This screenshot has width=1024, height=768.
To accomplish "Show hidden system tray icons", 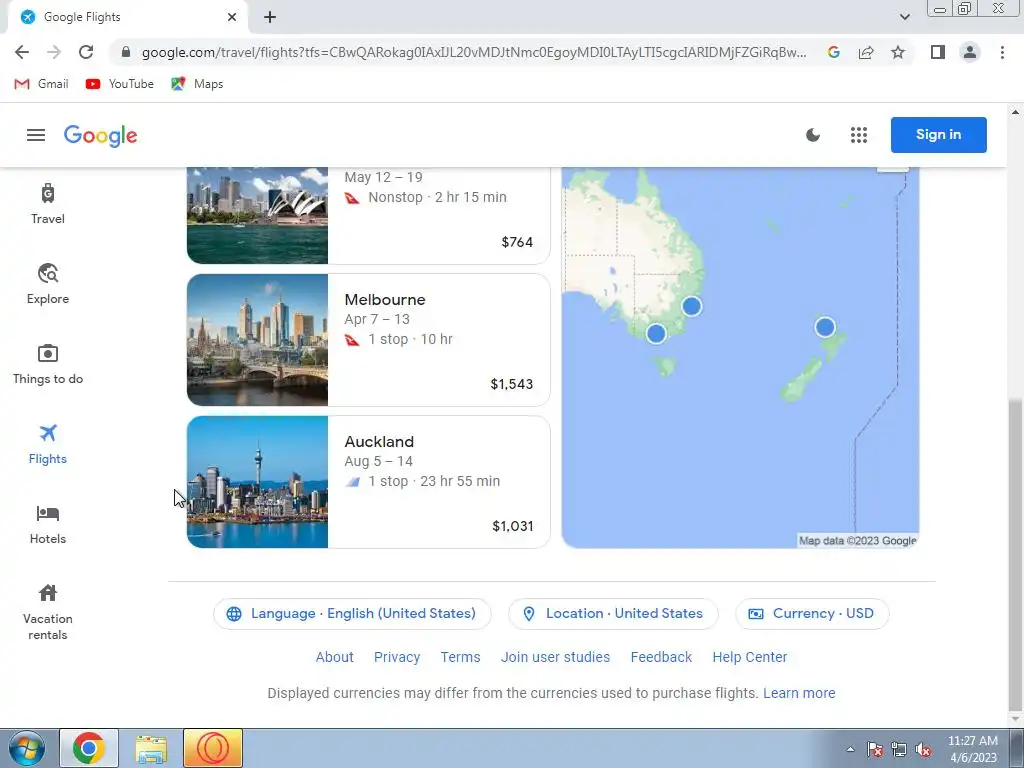I will tap(850, 750).
